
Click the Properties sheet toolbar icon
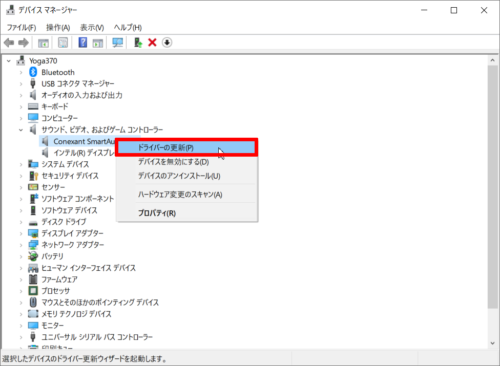[x=63, y=43]
